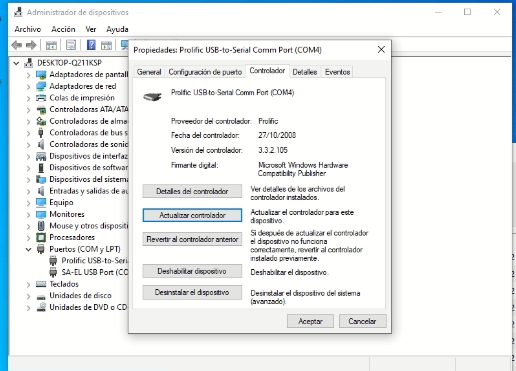The image size is (516, 371).
Task: Click Aceptar to confirm
Action: tap(310, 321)
